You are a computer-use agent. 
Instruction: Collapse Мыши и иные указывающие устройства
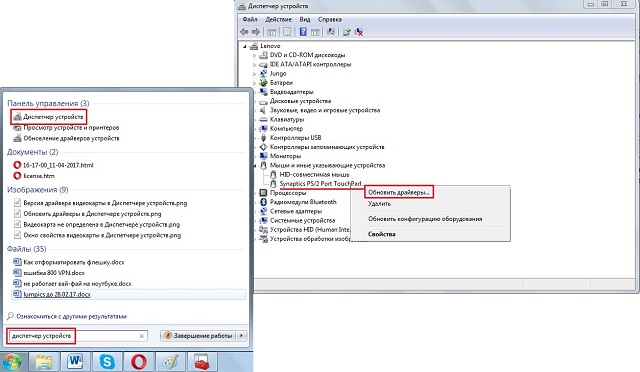tap(255, 165)
